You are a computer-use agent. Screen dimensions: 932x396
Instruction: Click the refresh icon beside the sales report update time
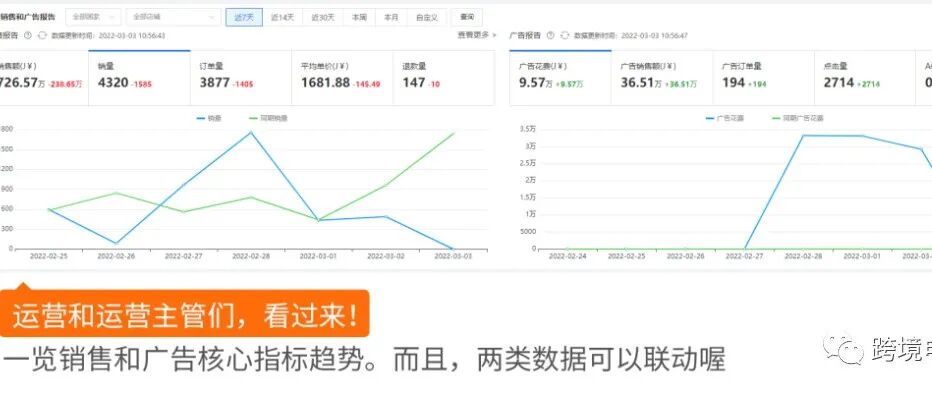(x=42, y=36)
